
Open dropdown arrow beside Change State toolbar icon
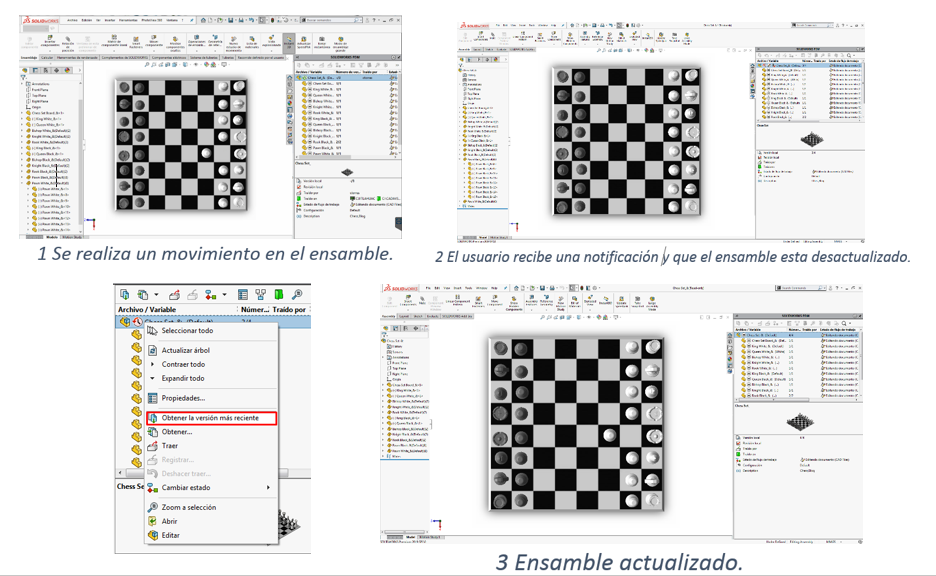224,294
